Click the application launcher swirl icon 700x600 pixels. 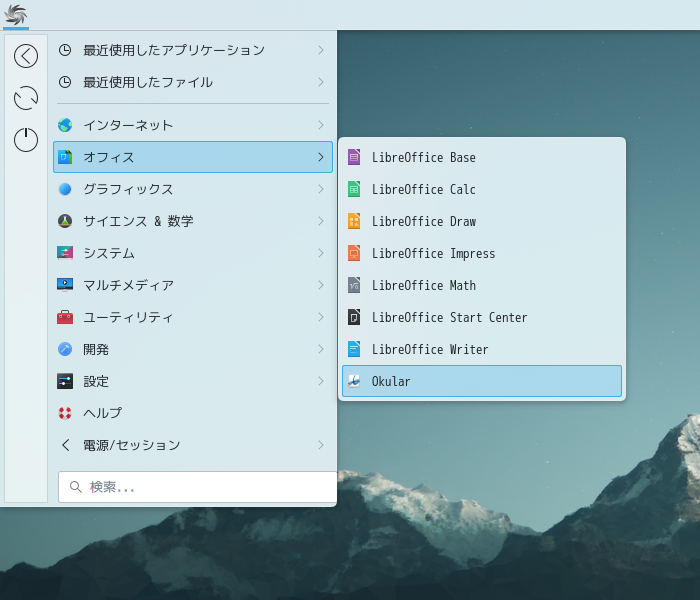click(16, 14)
